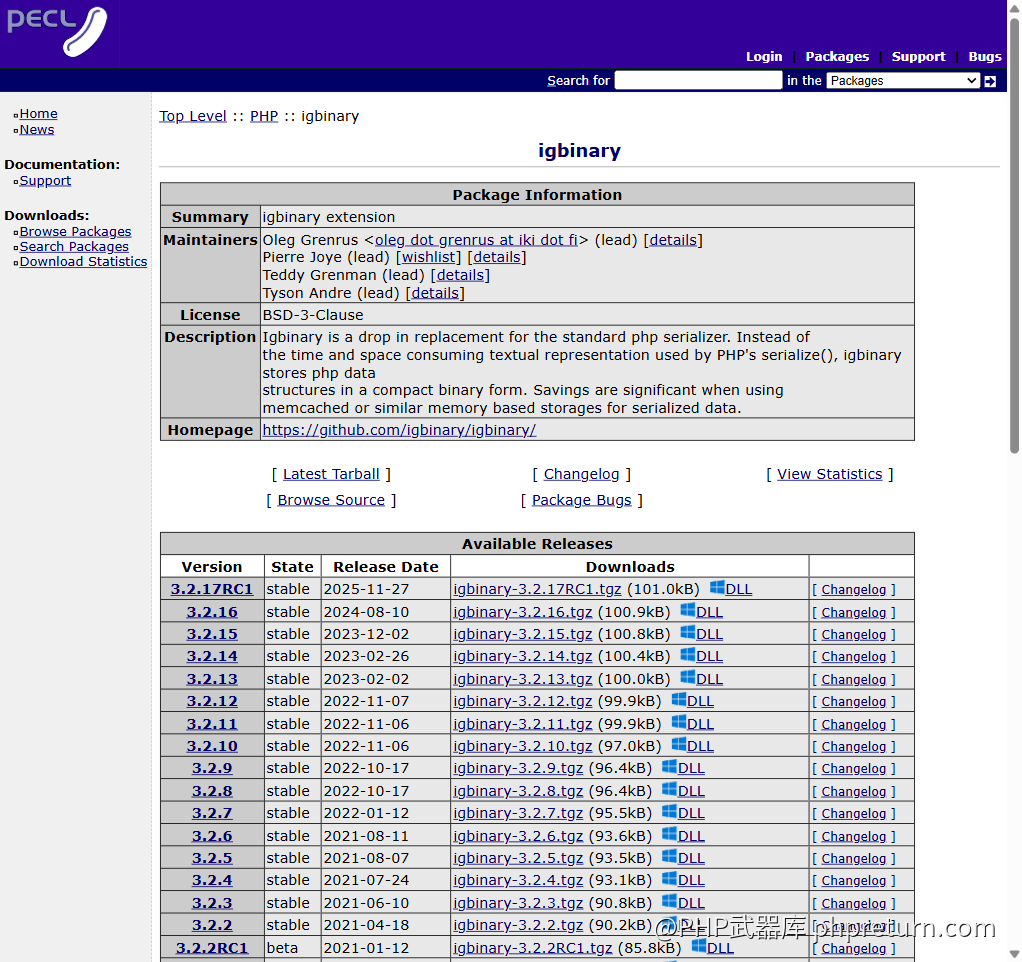
Task: Select BSD-3-Clause license text
Action: 313,315
